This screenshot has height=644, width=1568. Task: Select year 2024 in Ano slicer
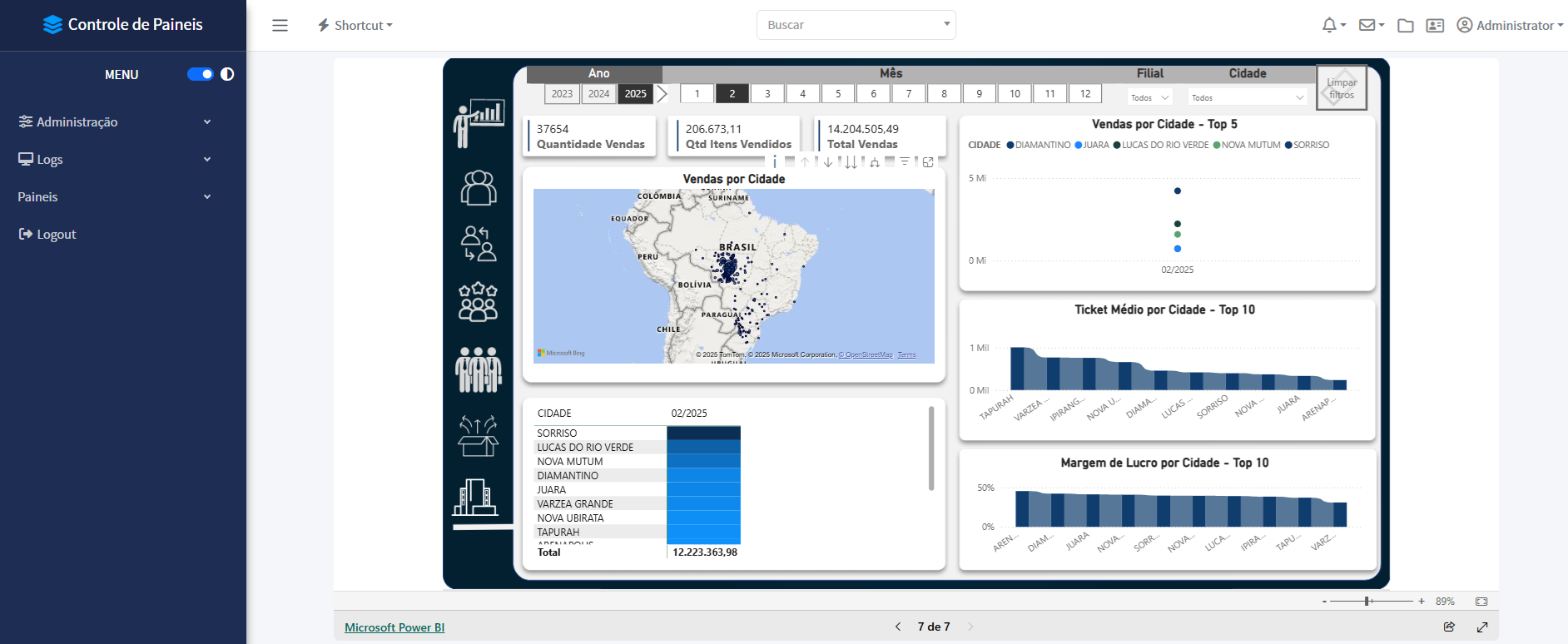click(598, 94)
